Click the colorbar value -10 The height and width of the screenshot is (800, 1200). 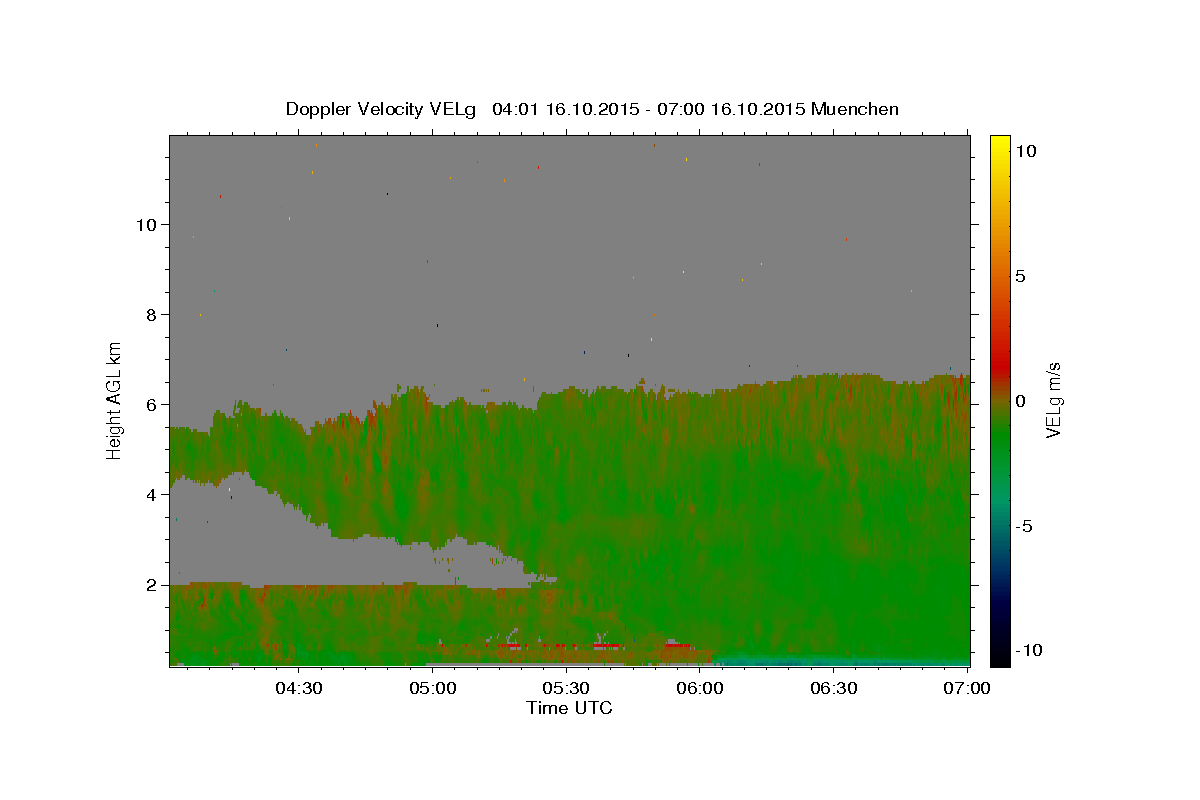point(1028,650)
